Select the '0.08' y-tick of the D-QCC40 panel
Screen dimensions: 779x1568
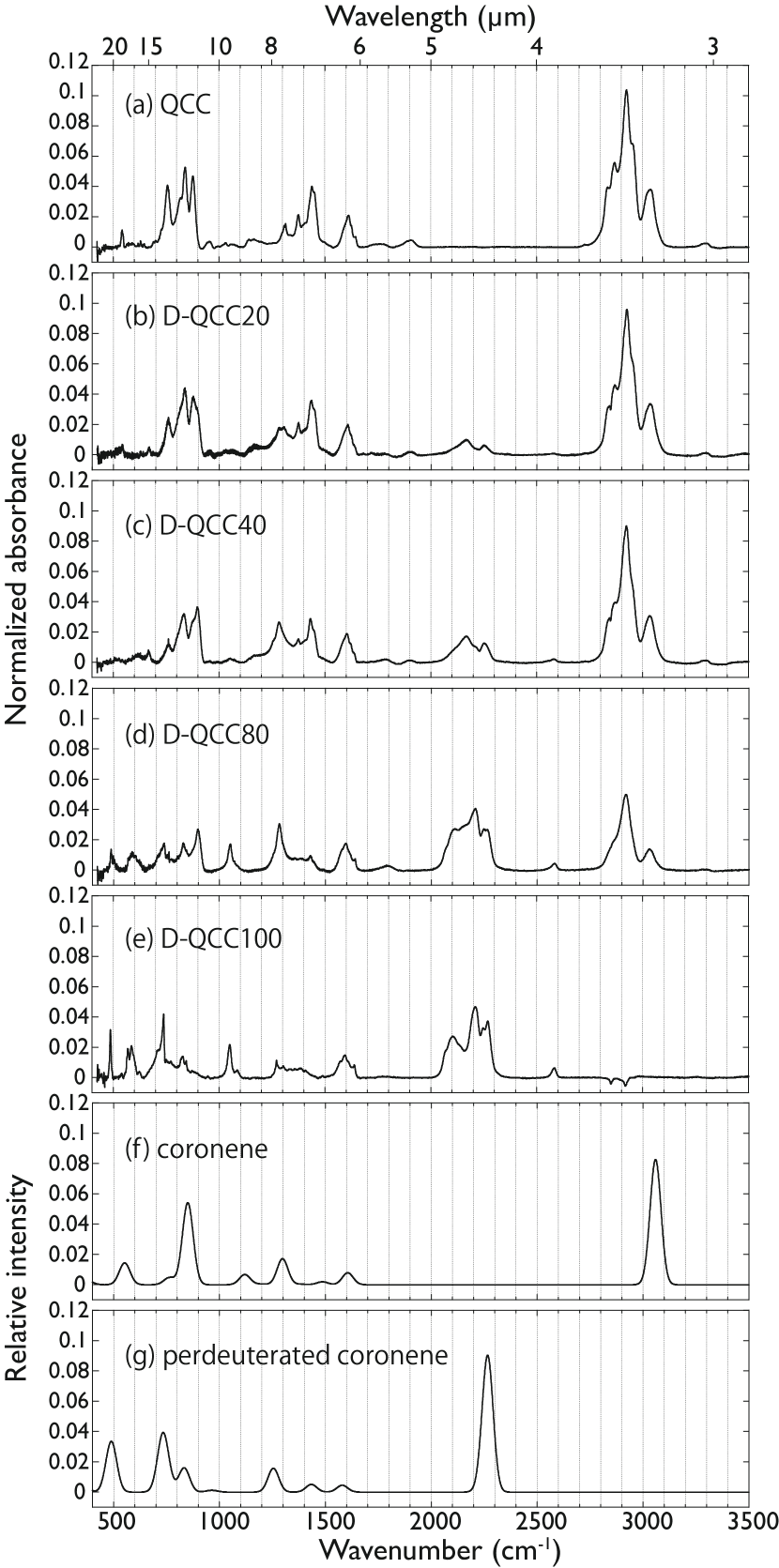[x=67, y=540]
